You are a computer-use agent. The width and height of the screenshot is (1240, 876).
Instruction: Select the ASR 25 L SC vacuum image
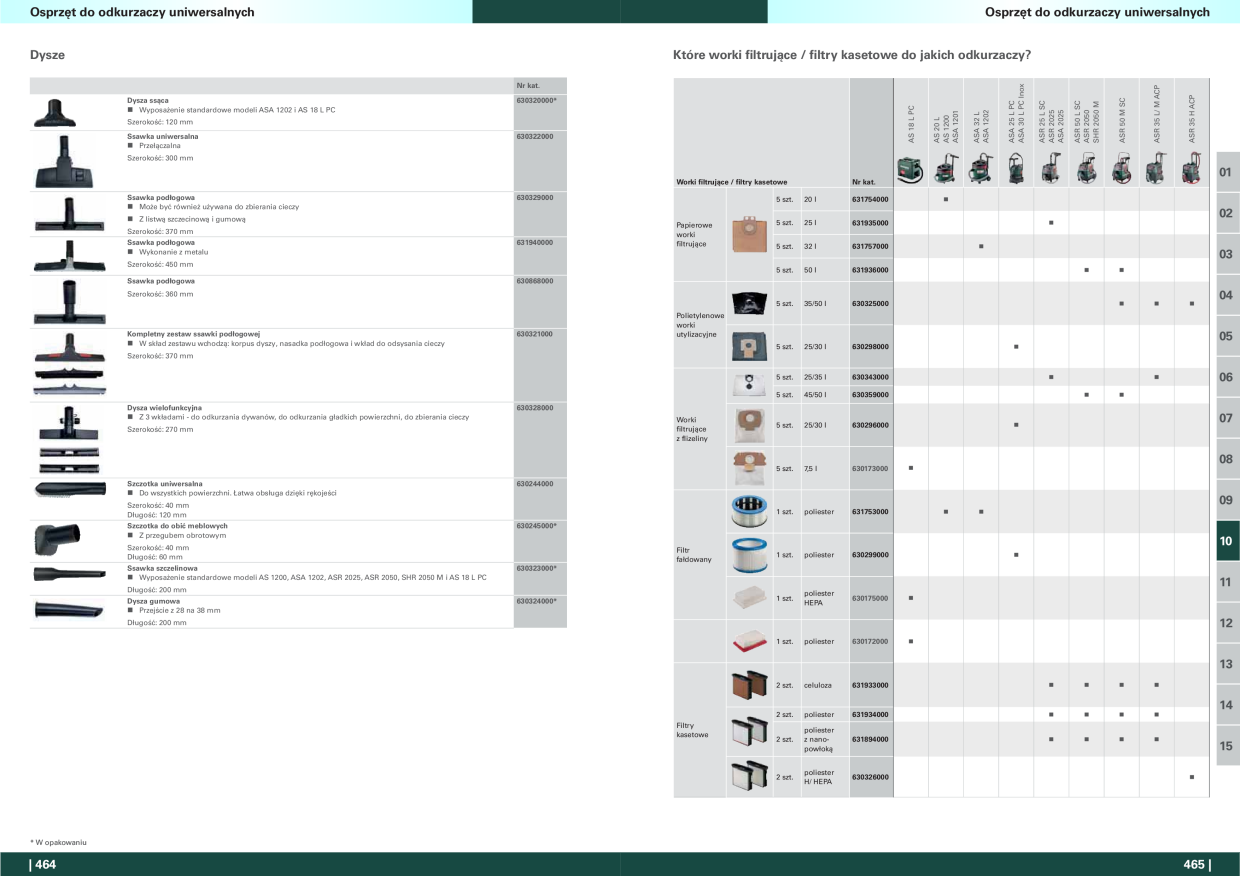point(1051,168)
